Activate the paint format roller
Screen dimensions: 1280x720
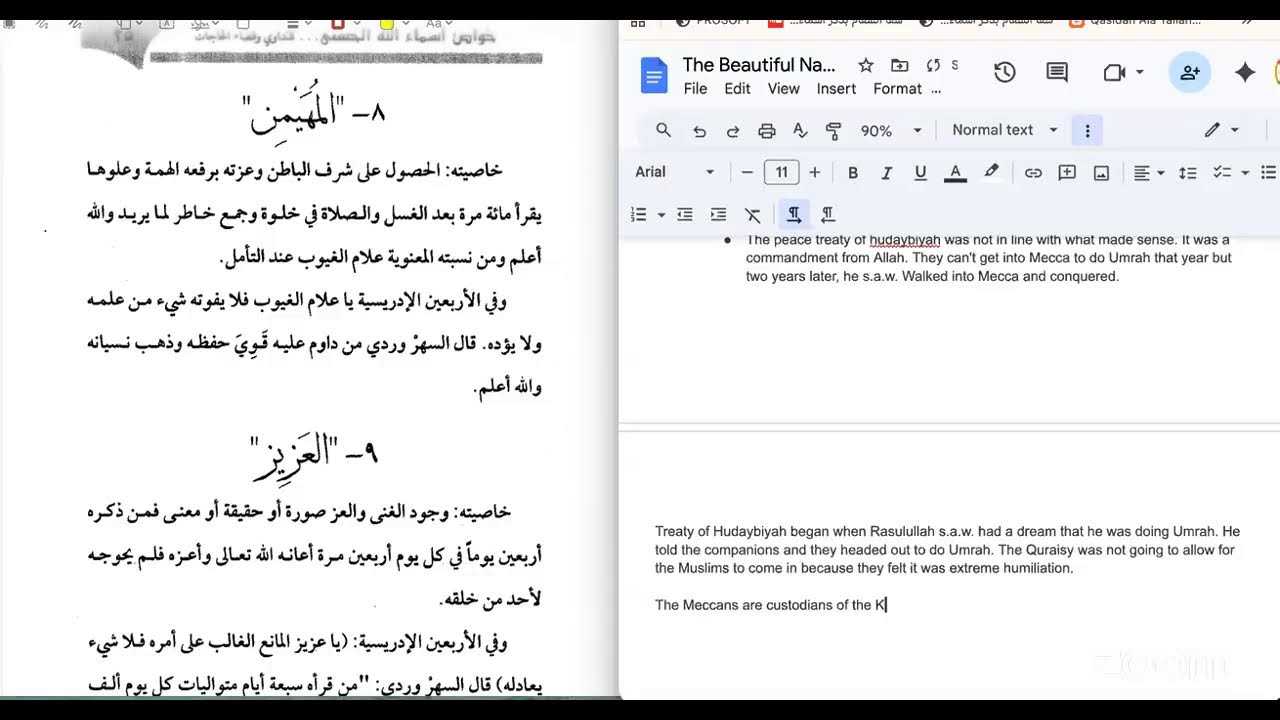click(x=833, y=131)
